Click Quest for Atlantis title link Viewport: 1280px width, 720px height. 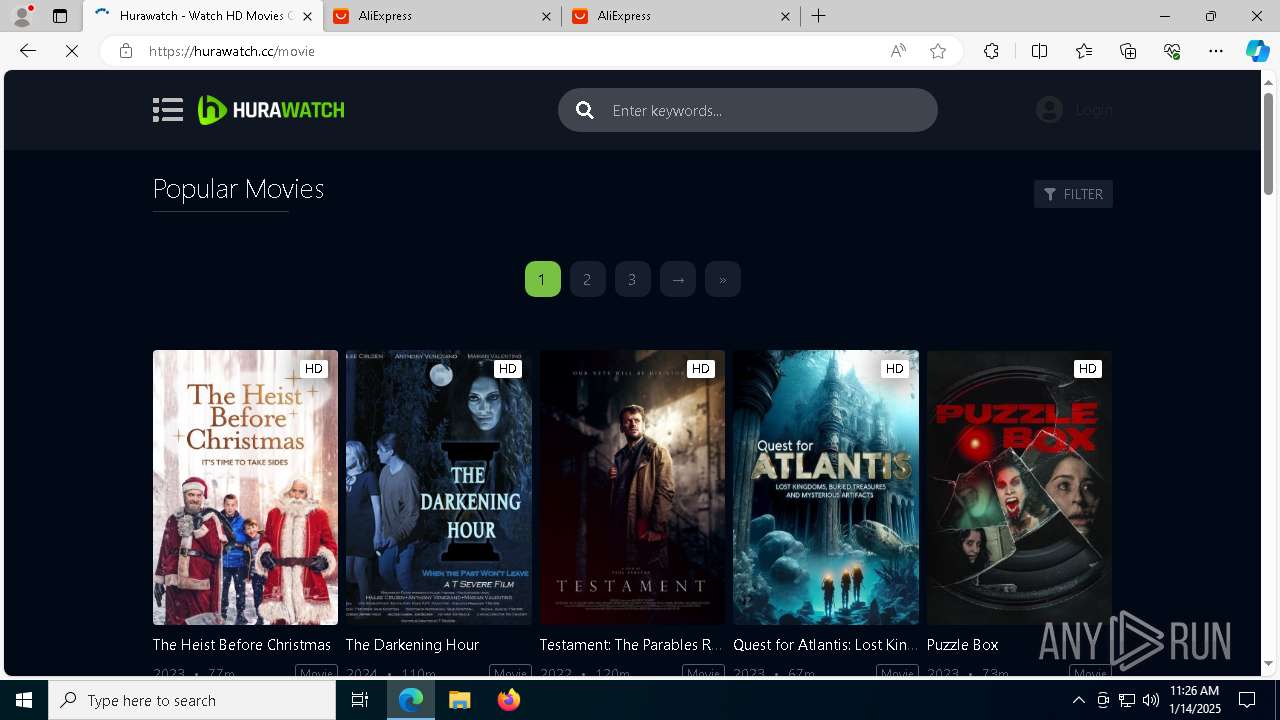point(825,645)
